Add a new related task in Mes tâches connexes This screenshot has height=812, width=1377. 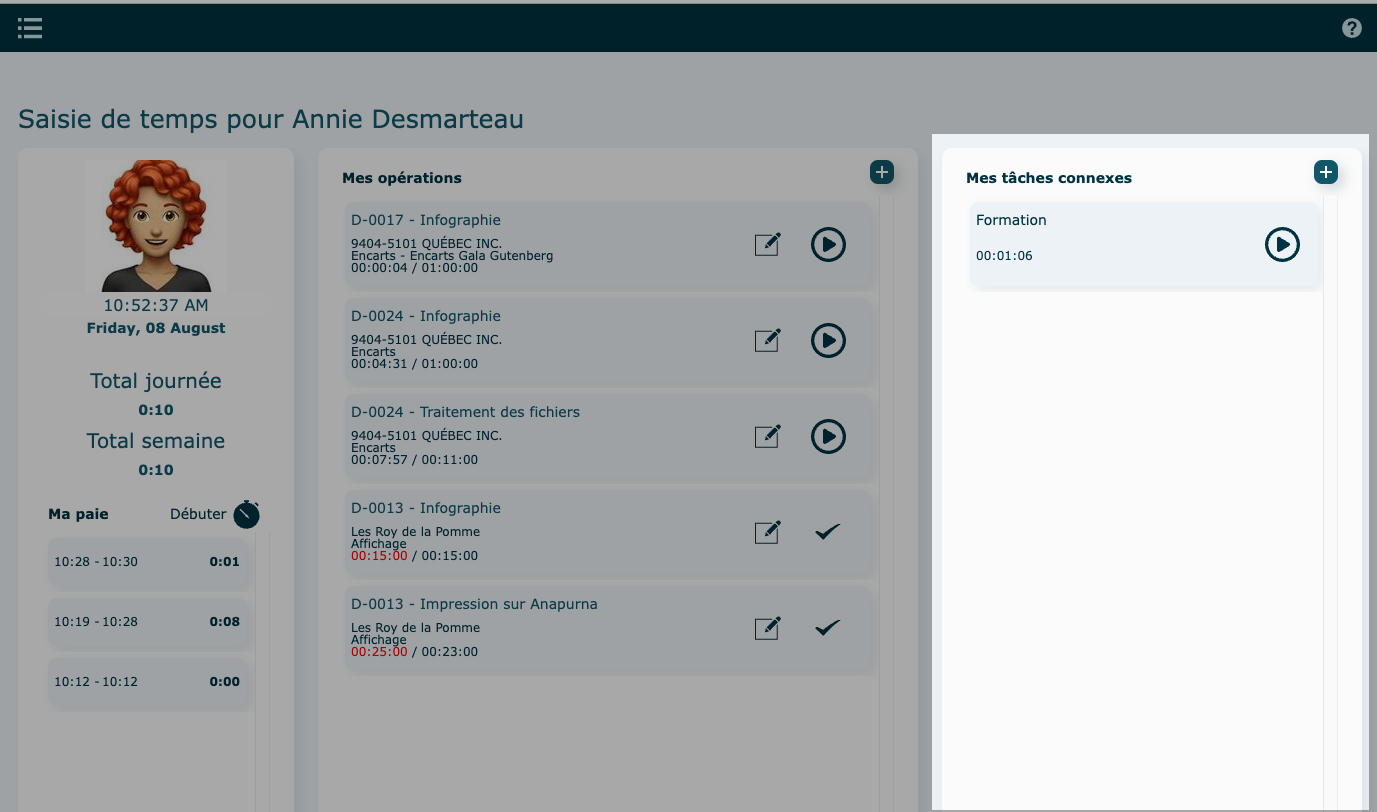(x=1325, y=172)
